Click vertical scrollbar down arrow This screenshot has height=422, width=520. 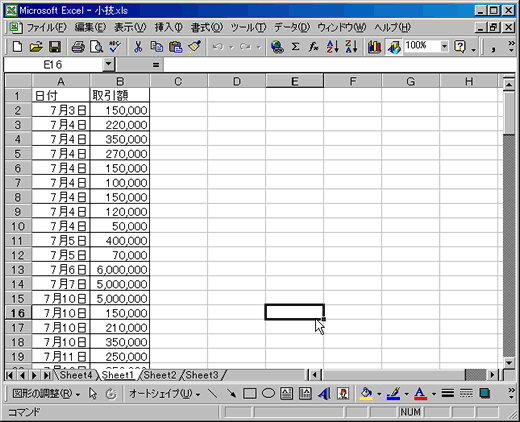(509, 363)
